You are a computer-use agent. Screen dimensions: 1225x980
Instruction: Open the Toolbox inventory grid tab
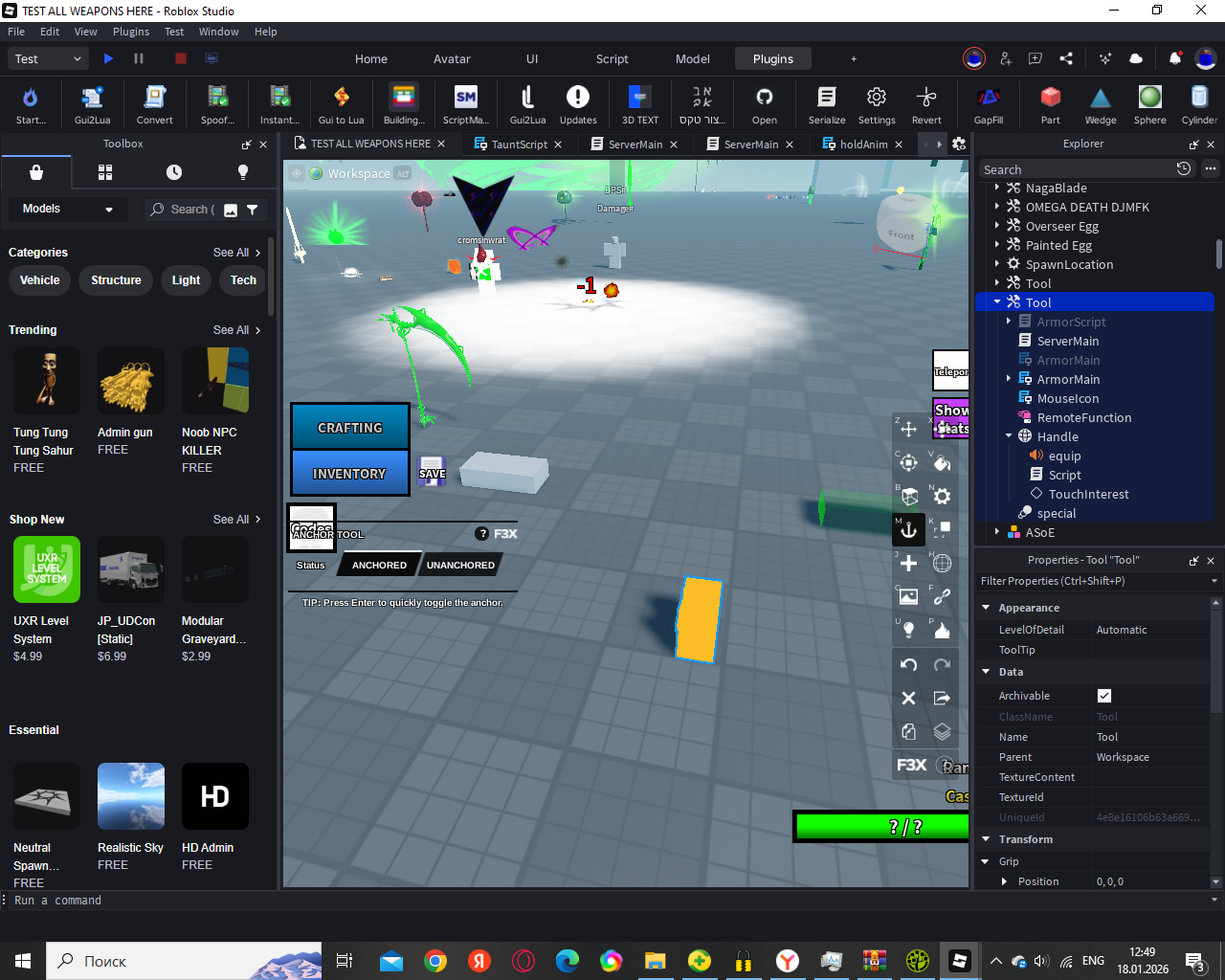point(105,172)
